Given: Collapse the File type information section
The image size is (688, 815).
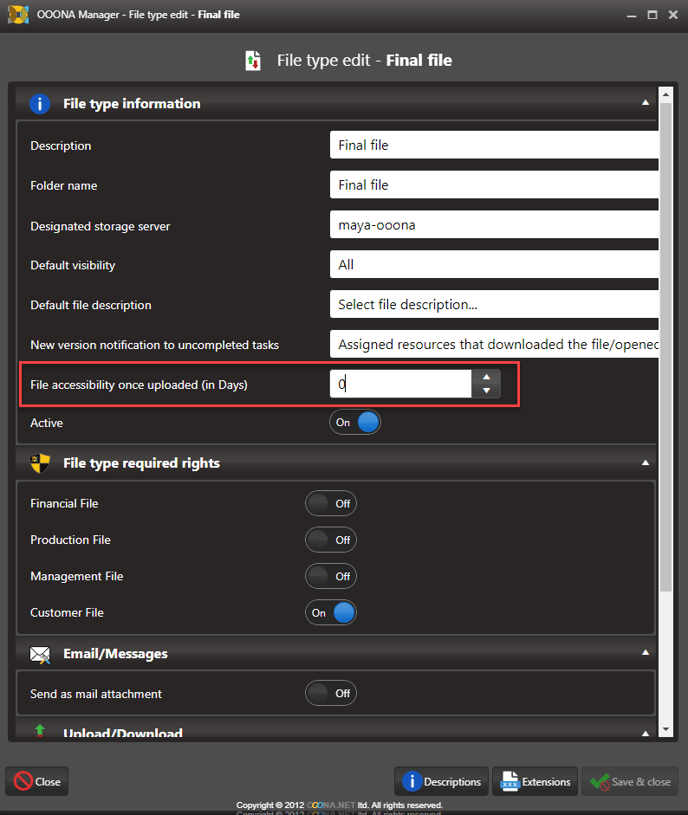Looking at the screenshot, I should [x=646, y=103].
